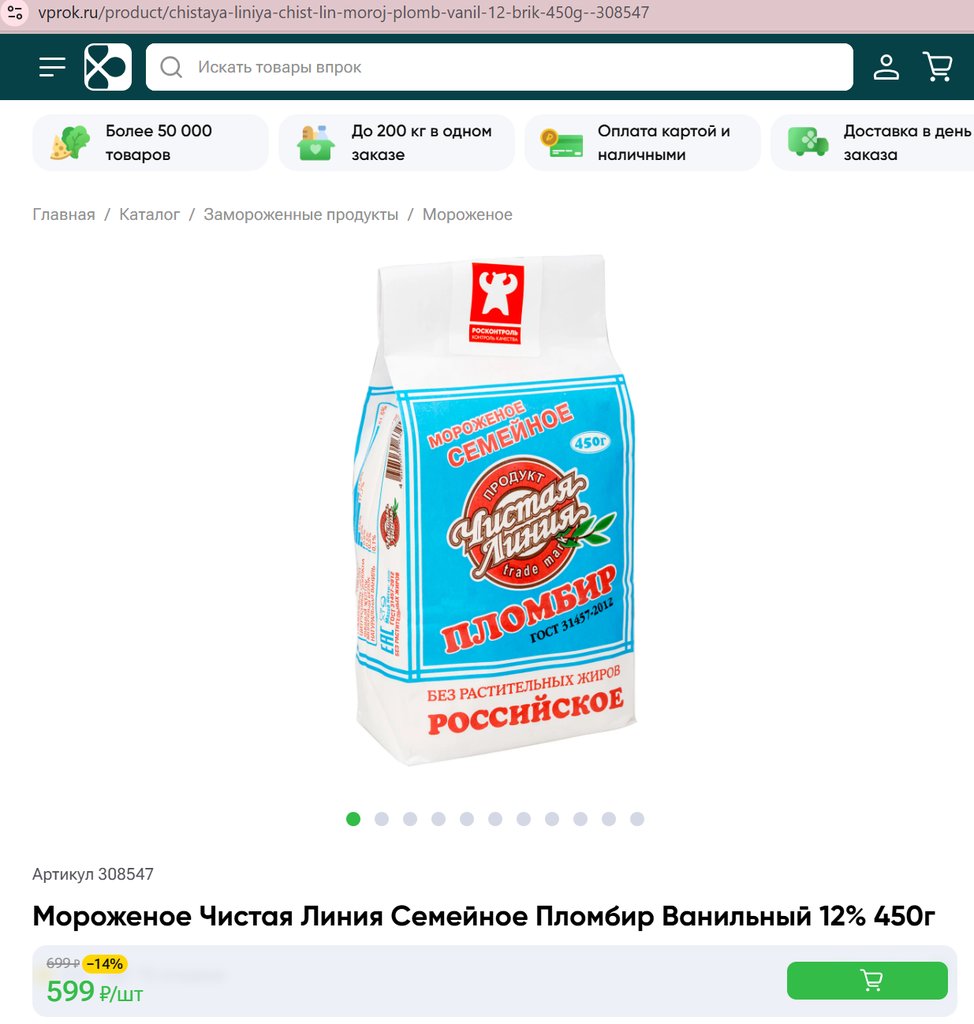
Task: Open the hamburger catalog menu
Action: point(52,67)
